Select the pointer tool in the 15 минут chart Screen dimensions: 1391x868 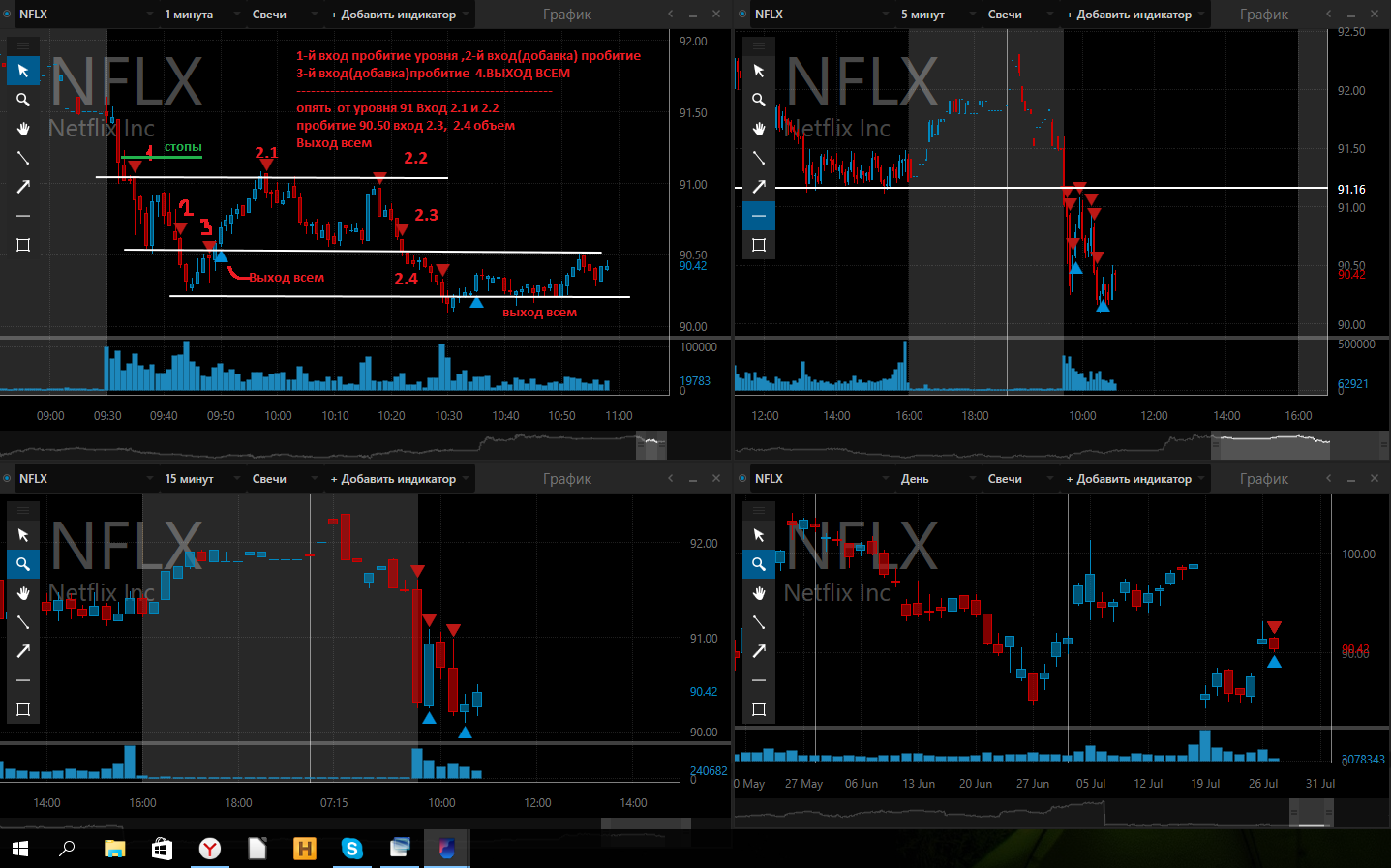[x=23, y=535]
